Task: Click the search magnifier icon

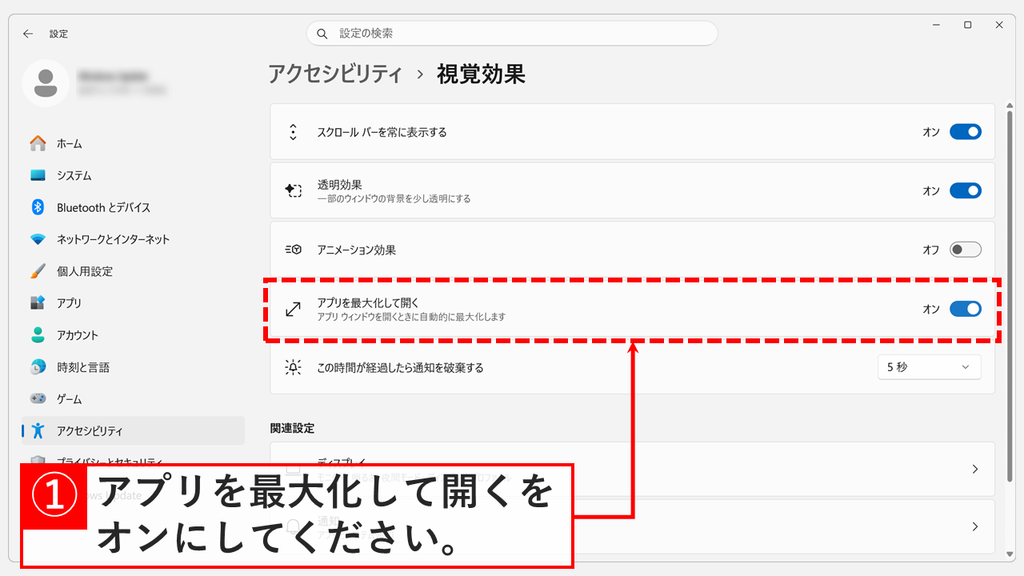Action: [322, 33]
